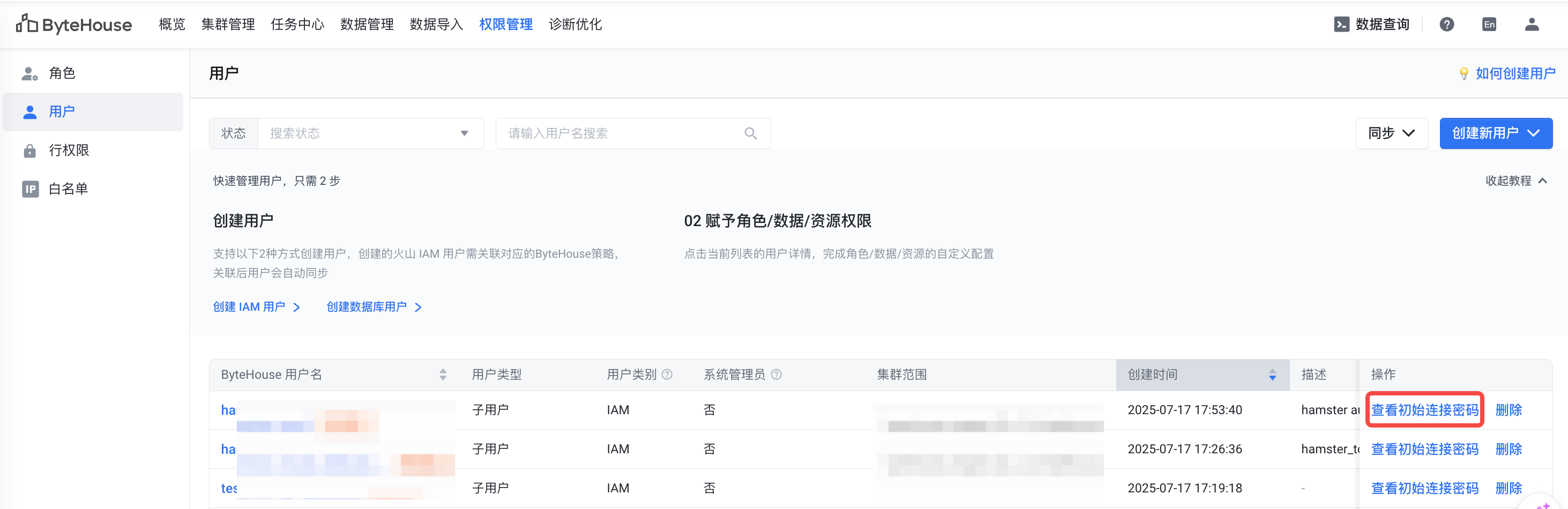Focus the 请输入用户名搜索 field
This screenshot has width=1568, height=509.
coord(633,133)
